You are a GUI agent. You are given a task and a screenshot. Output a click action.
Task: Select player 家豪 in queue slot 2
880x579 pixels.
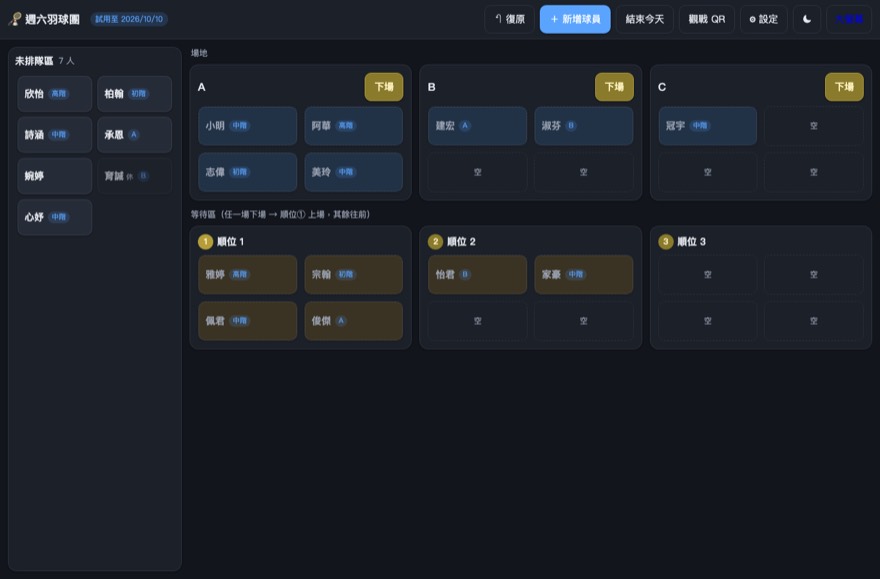(x=584, y=274)
